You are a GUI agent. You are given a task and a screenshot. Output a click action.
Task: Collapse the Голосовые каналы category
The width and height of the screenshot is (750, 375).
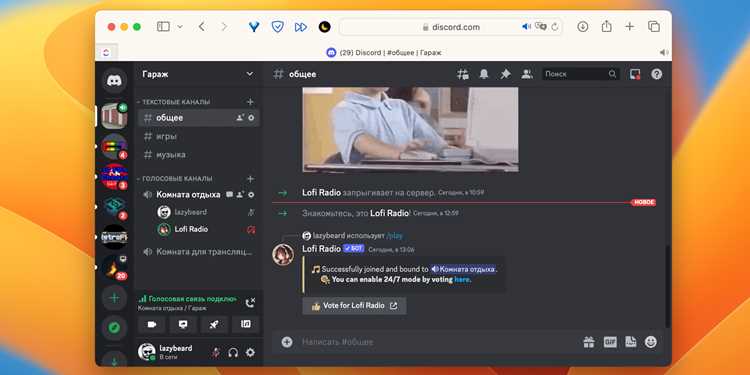[x=175, y=178]
